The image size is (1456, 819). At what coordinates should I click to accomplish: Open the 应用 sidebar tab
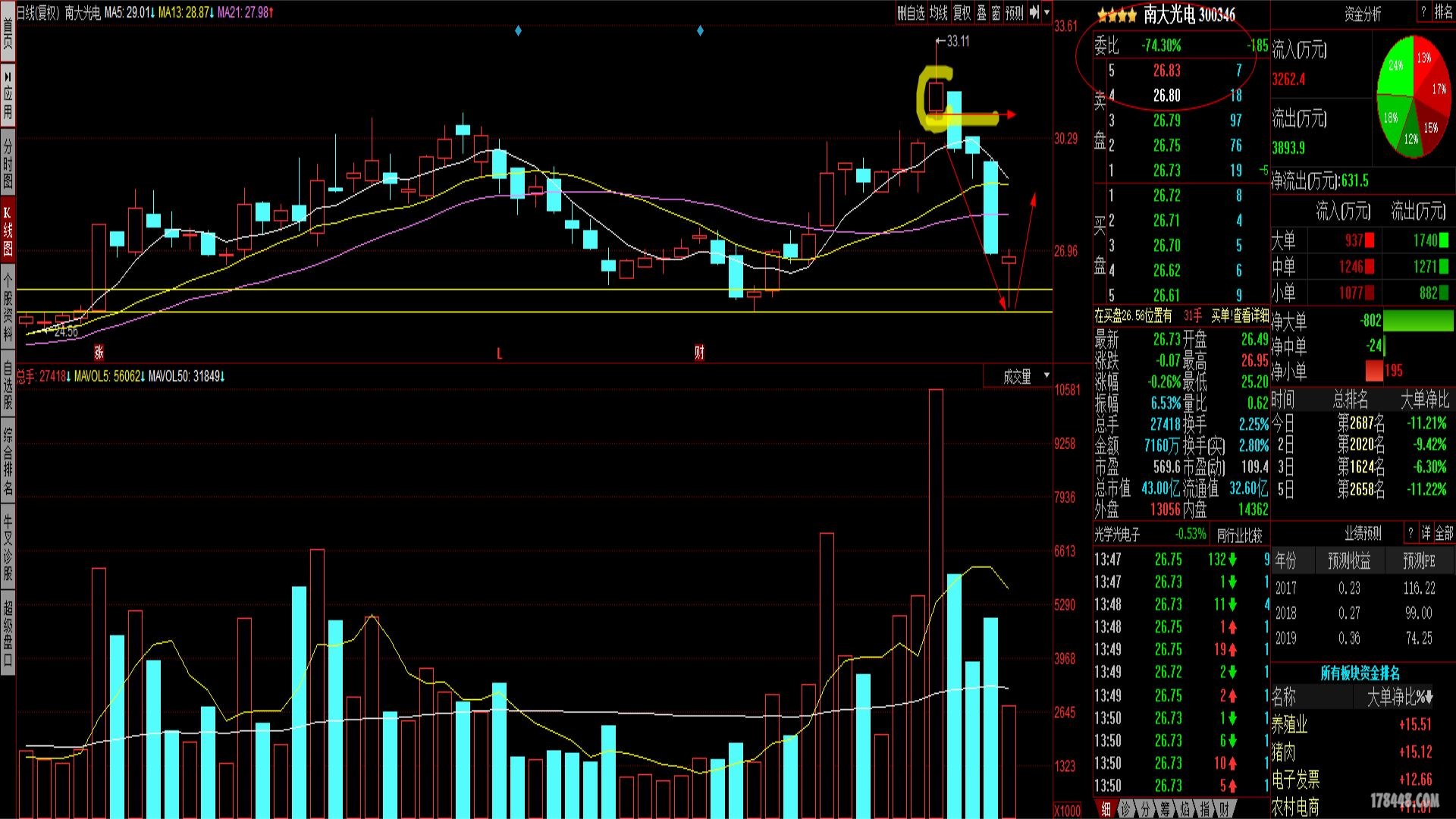pyautogui.click(x=8, y=95)
